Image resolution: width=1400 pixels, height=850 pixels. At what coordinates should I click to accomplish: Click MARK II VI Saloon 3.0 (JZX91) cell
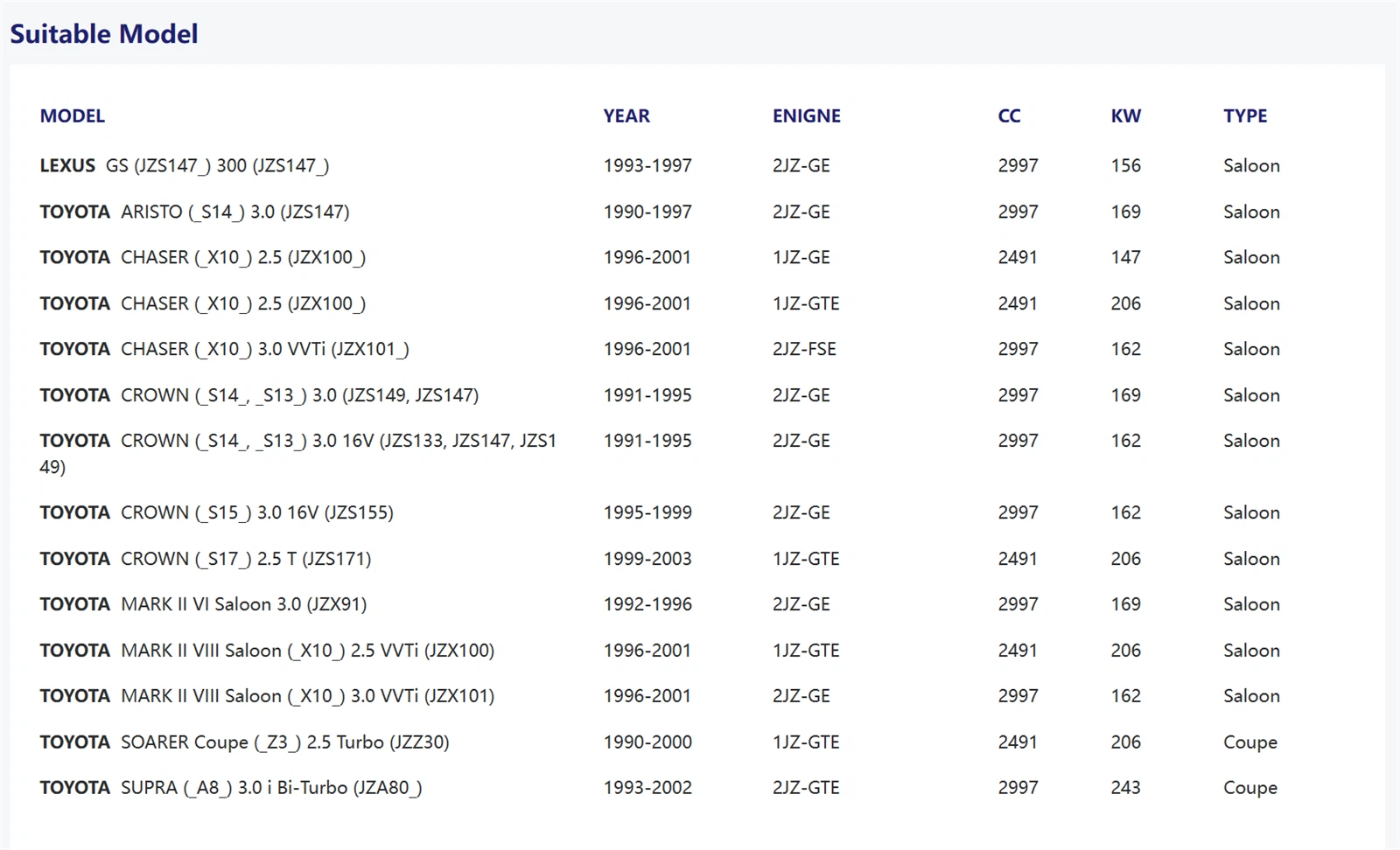[x=203, y=604]
